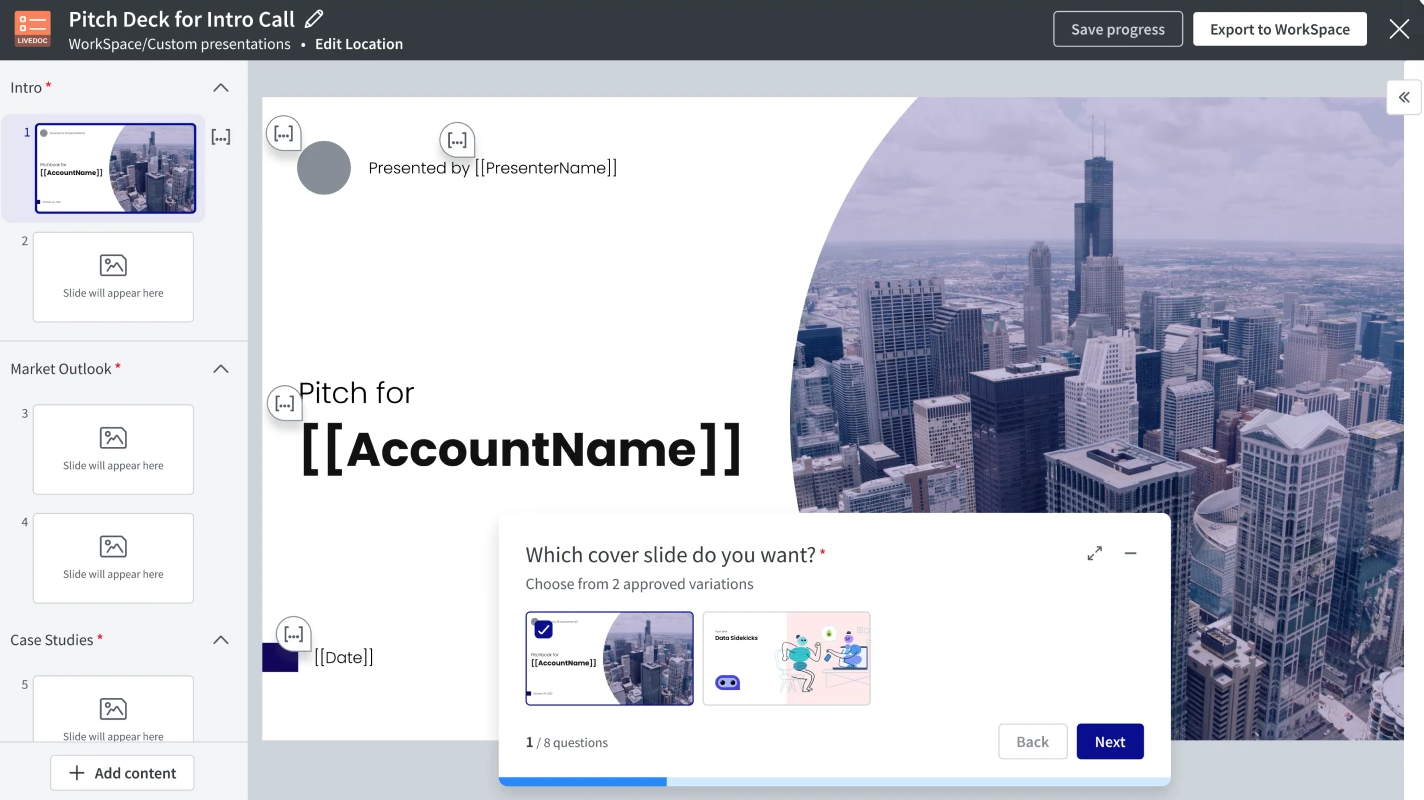This screenshot has height=800, width=1424.
Task: Minimize the cover slide question dialog
Action: point(1130,553)
